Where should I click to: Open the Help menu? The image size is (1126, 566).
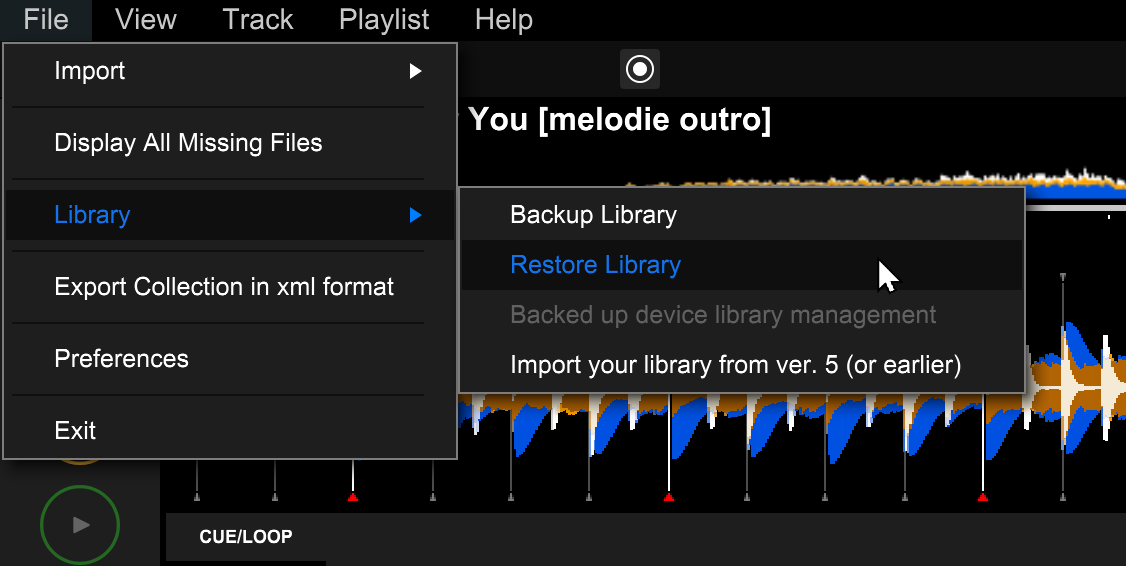tap(504, 19)
